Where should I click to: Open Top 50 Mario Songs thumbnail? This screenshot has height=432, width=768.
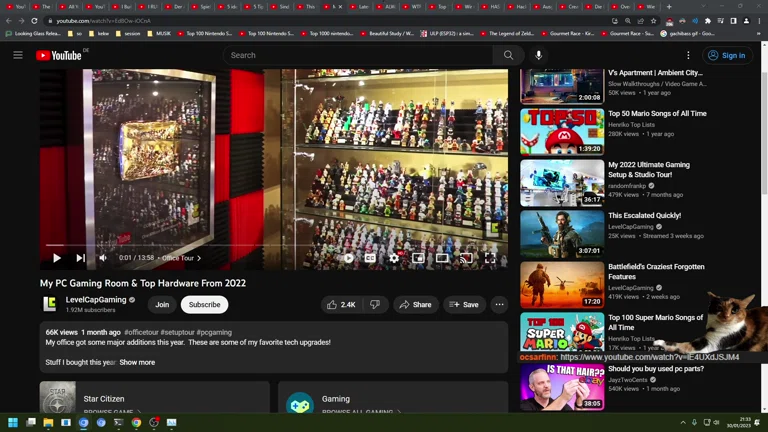[561, 131]
